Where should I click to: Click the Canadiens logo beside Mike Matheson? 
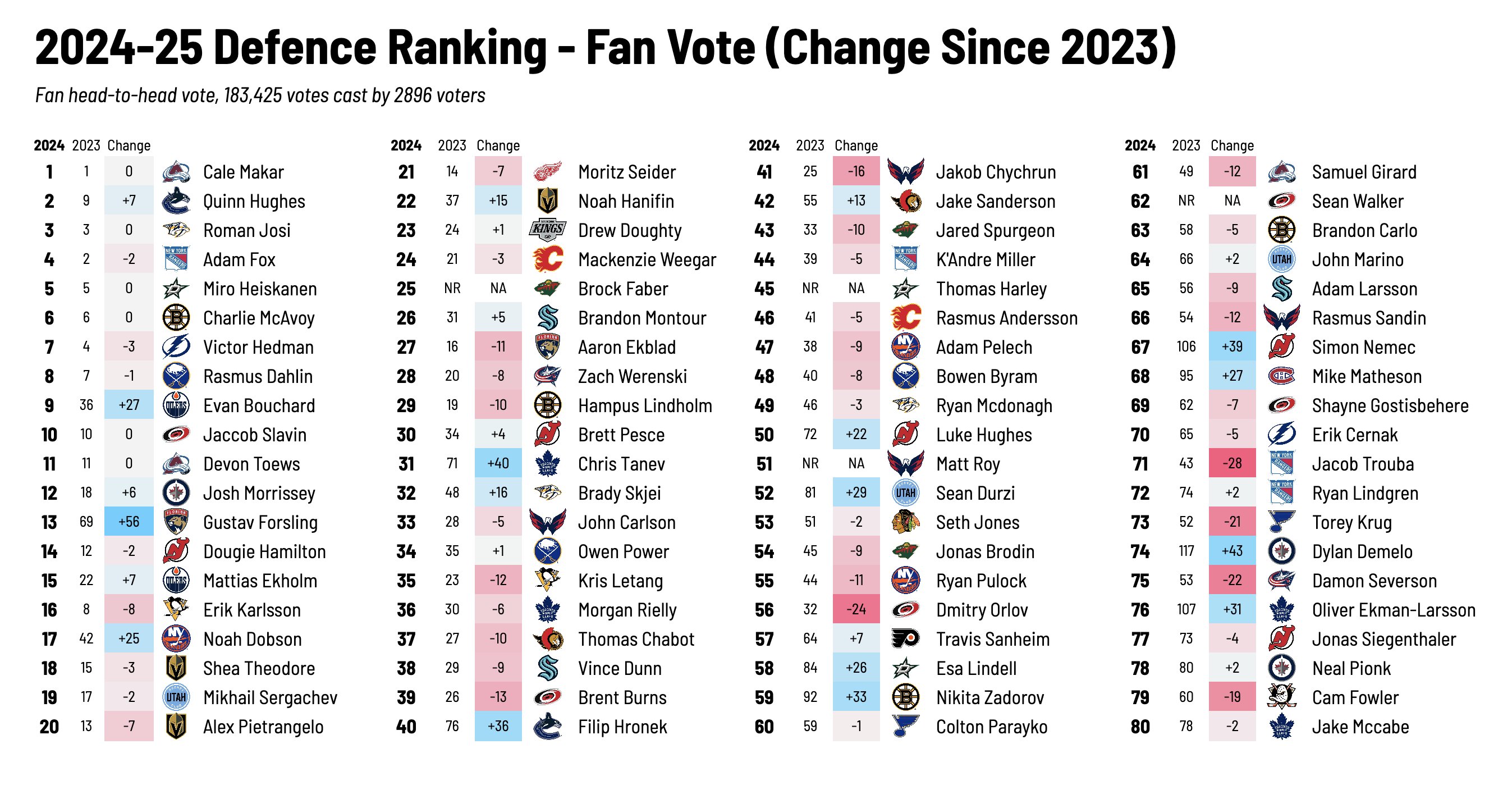pos(1281,376)
